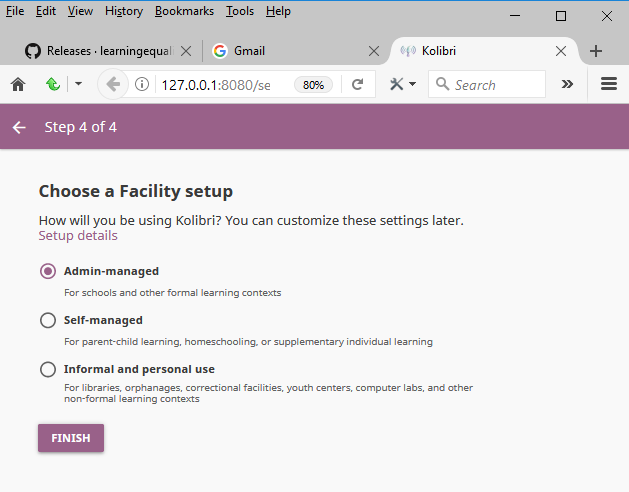629x492 pixels.
Task: Click Informal and personal use label
Action: coord(139,369)
